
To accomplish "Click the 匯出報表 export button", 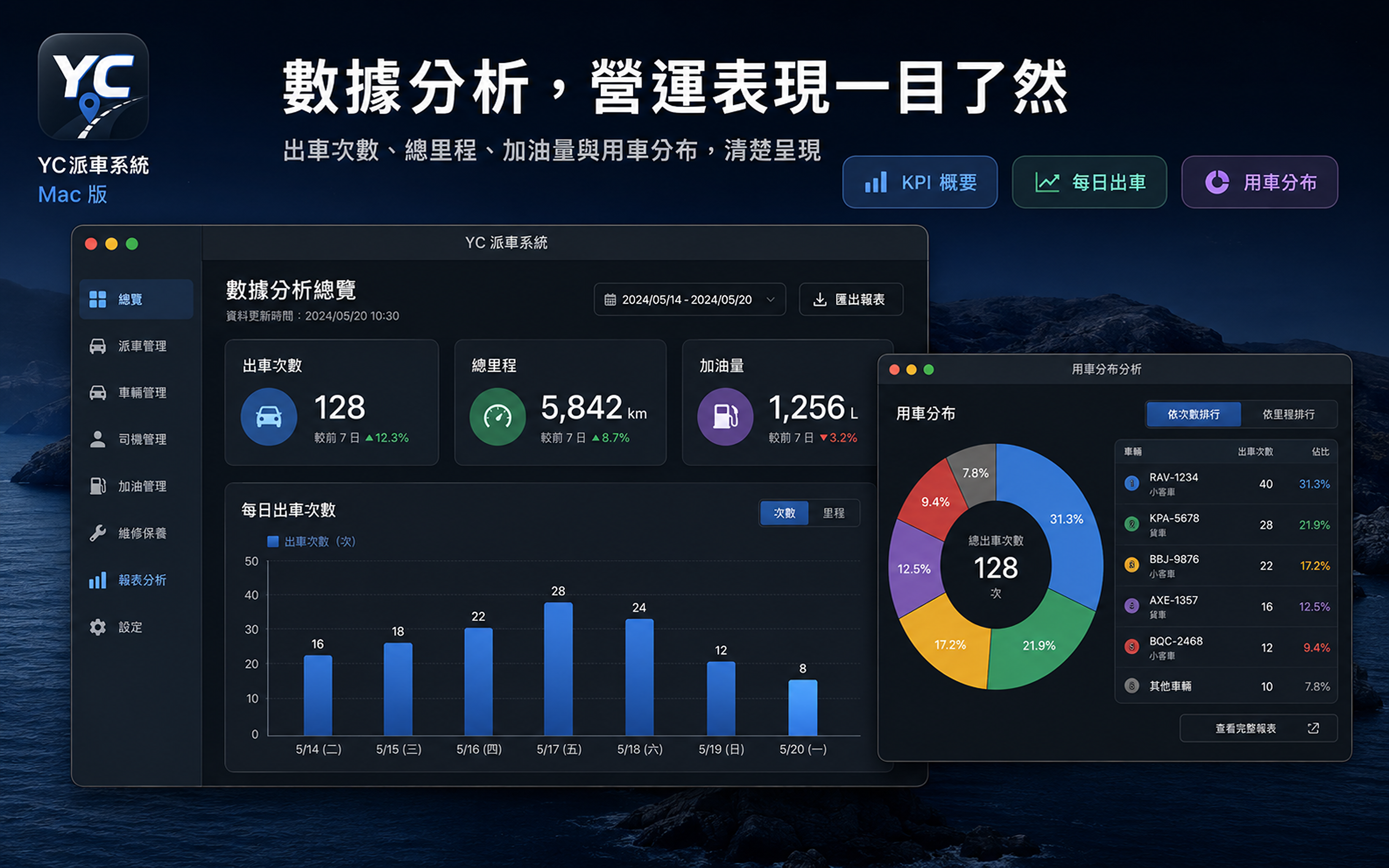I will click(x=851, y=299).
